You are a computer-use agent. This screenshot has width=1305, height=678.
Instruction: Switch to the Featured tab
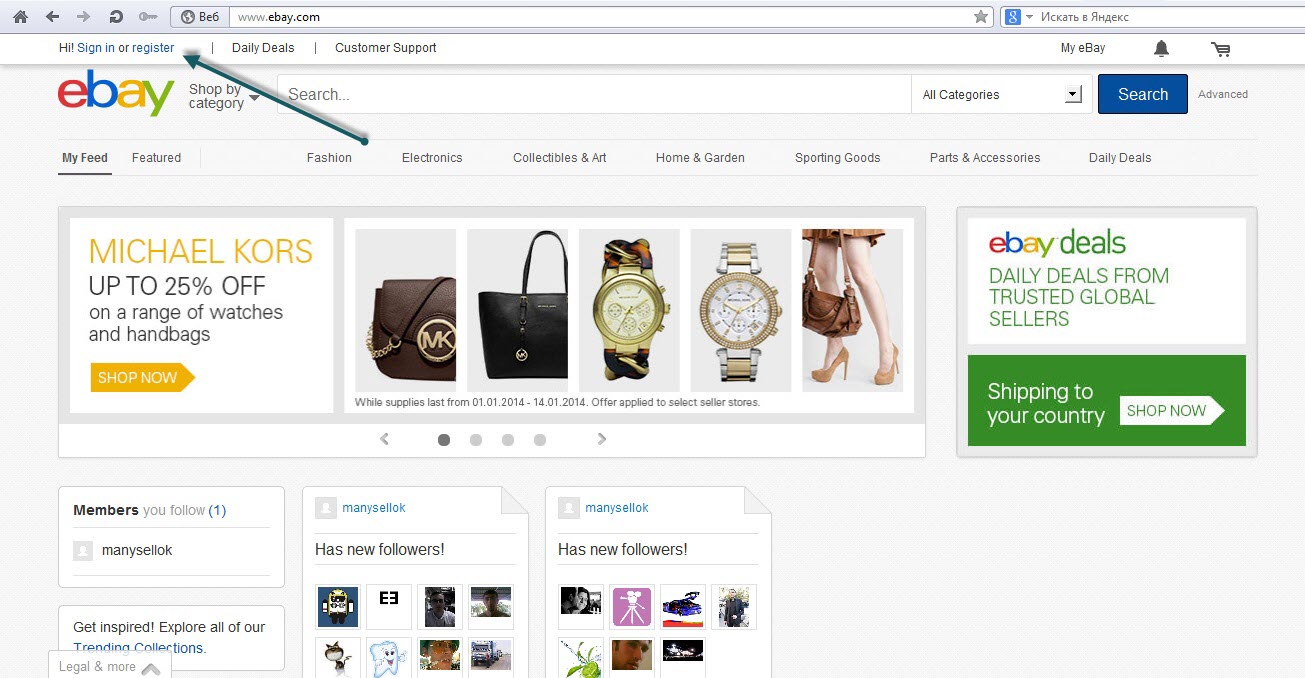(157, 158)
